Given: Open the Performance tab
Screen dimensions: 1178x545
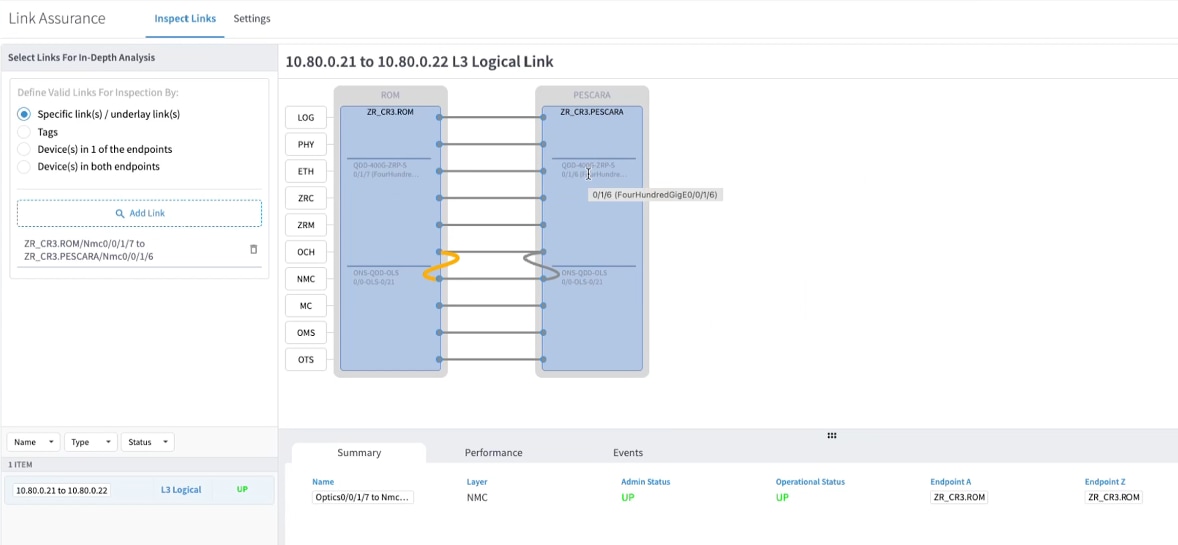Looking at the screenshot, I should point(494,453).
